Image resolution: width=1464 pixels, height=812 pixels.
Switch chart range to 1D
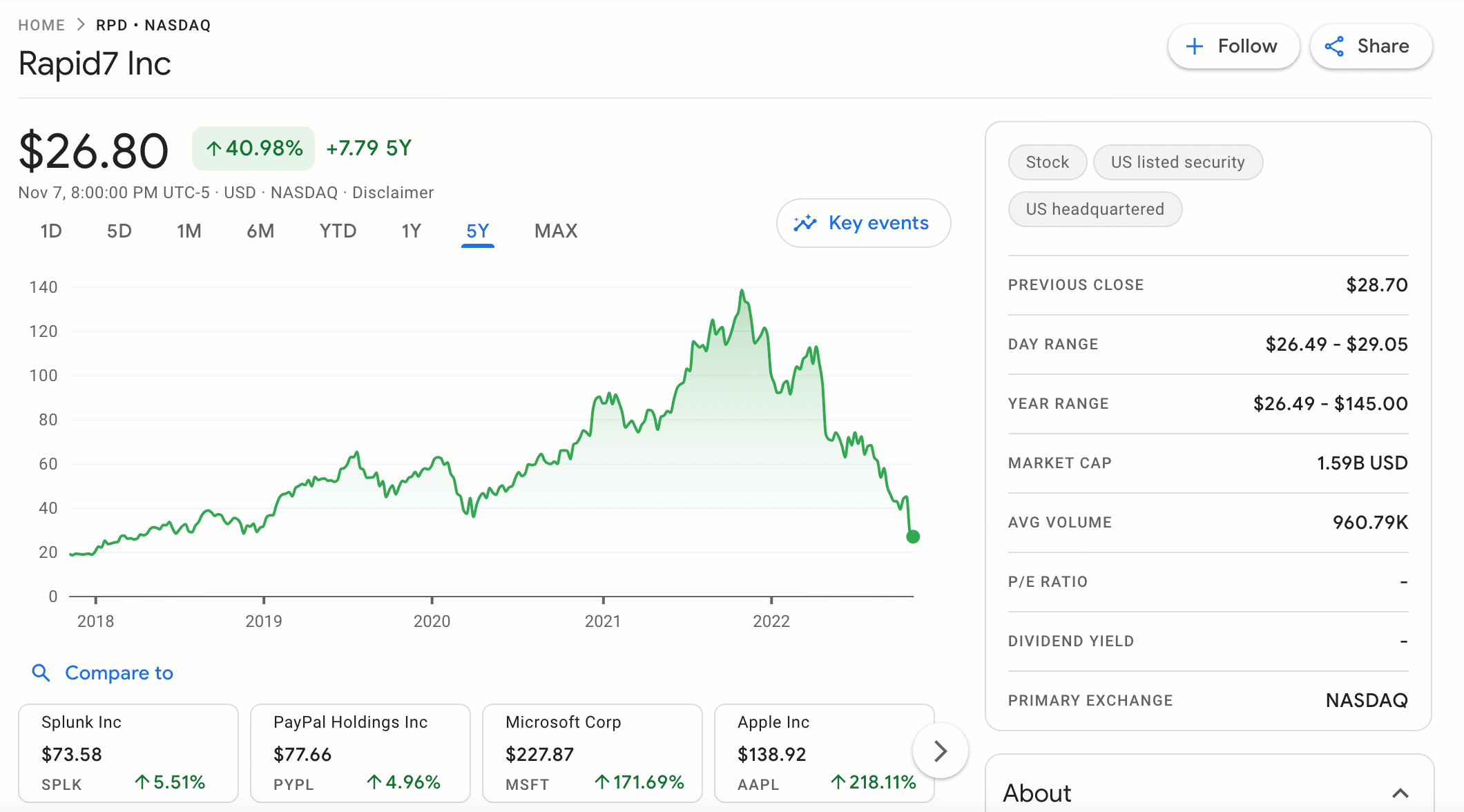tap(51, 231)
